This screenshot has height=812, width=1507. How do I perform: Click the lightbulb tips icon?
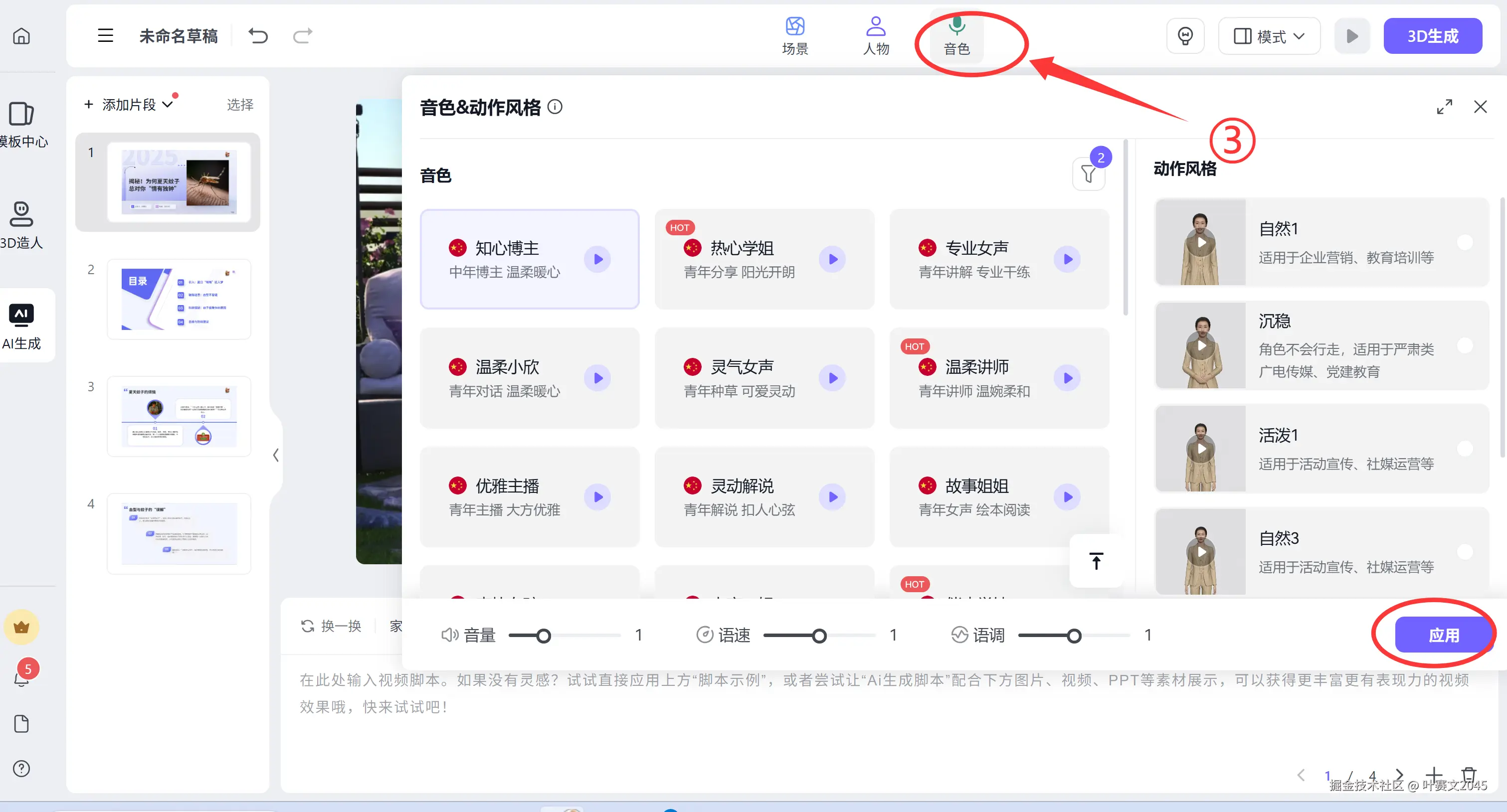[x=1185, y=36]
